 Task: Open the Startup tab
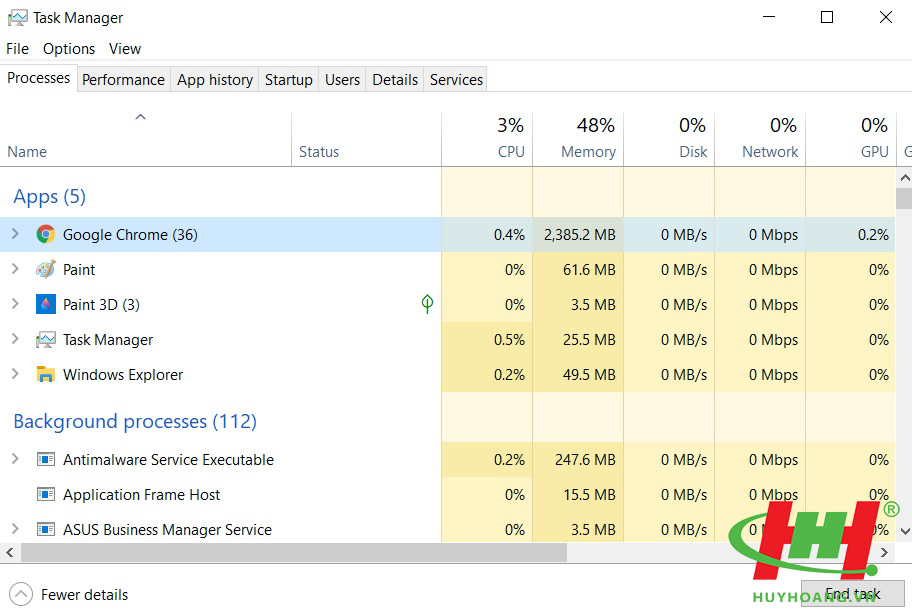[x=288, y=80]
